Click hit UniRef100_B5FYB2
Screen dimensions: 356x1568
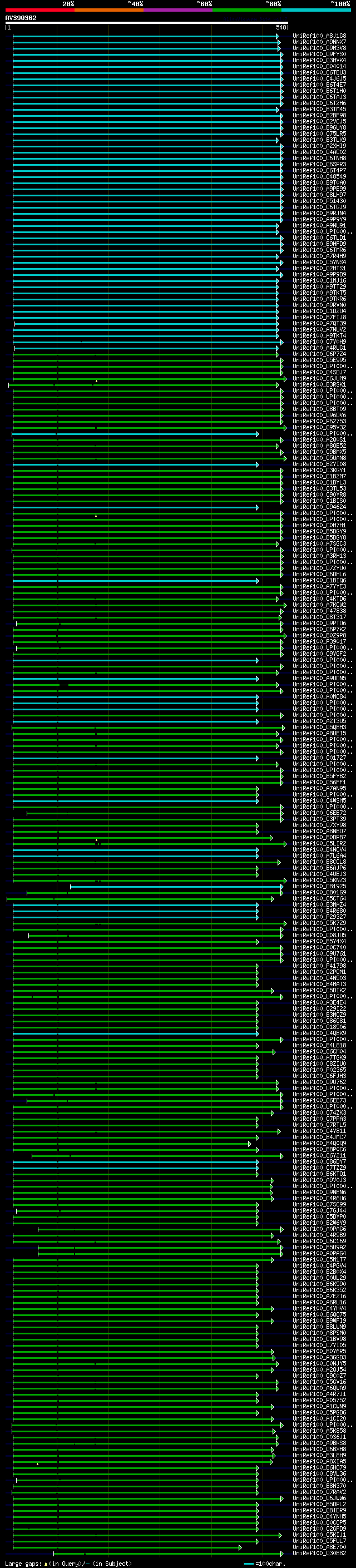(x=319, y=776)
